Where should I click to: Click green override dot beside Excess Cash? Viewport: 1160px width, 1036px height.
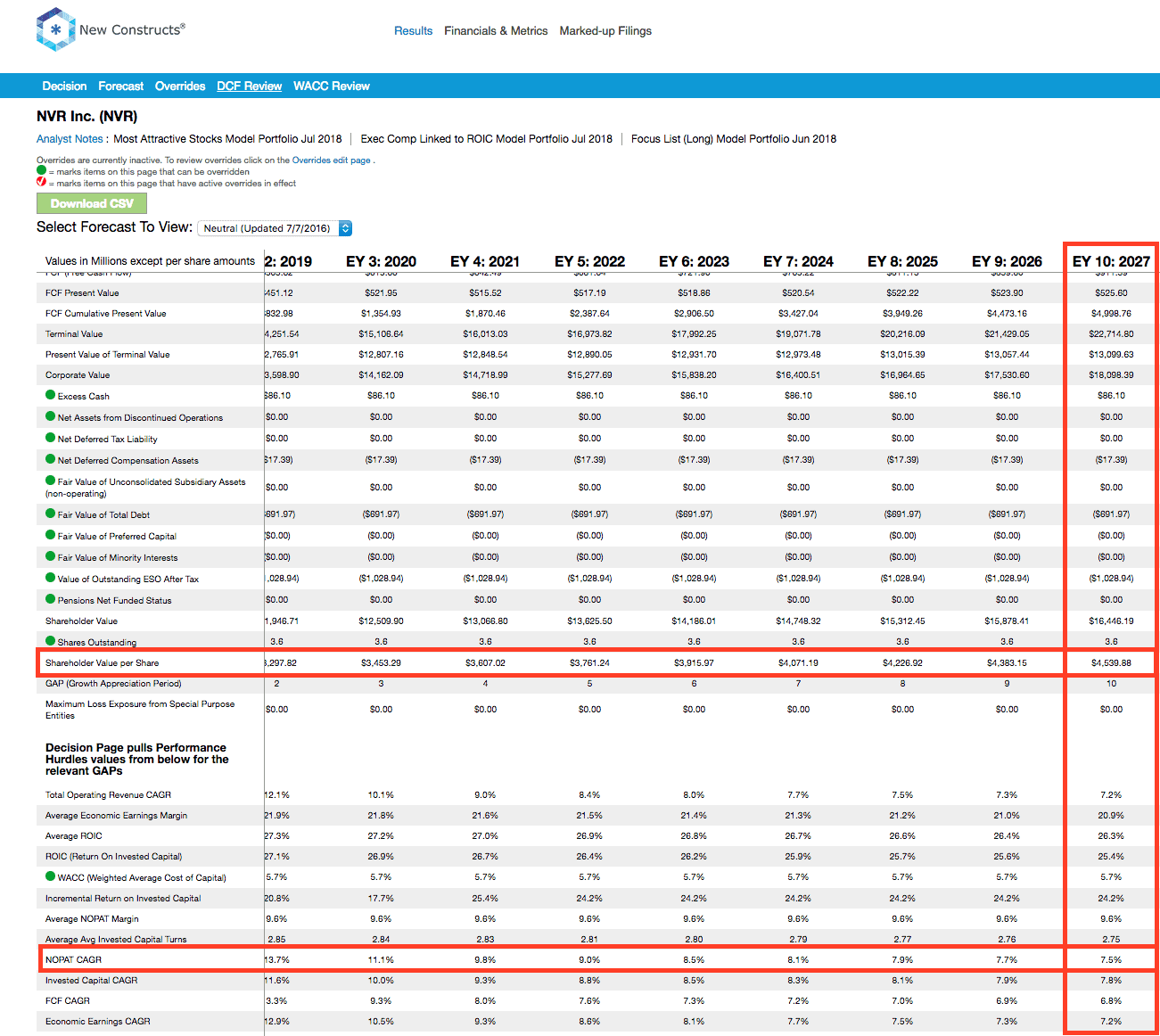[51, 395]
